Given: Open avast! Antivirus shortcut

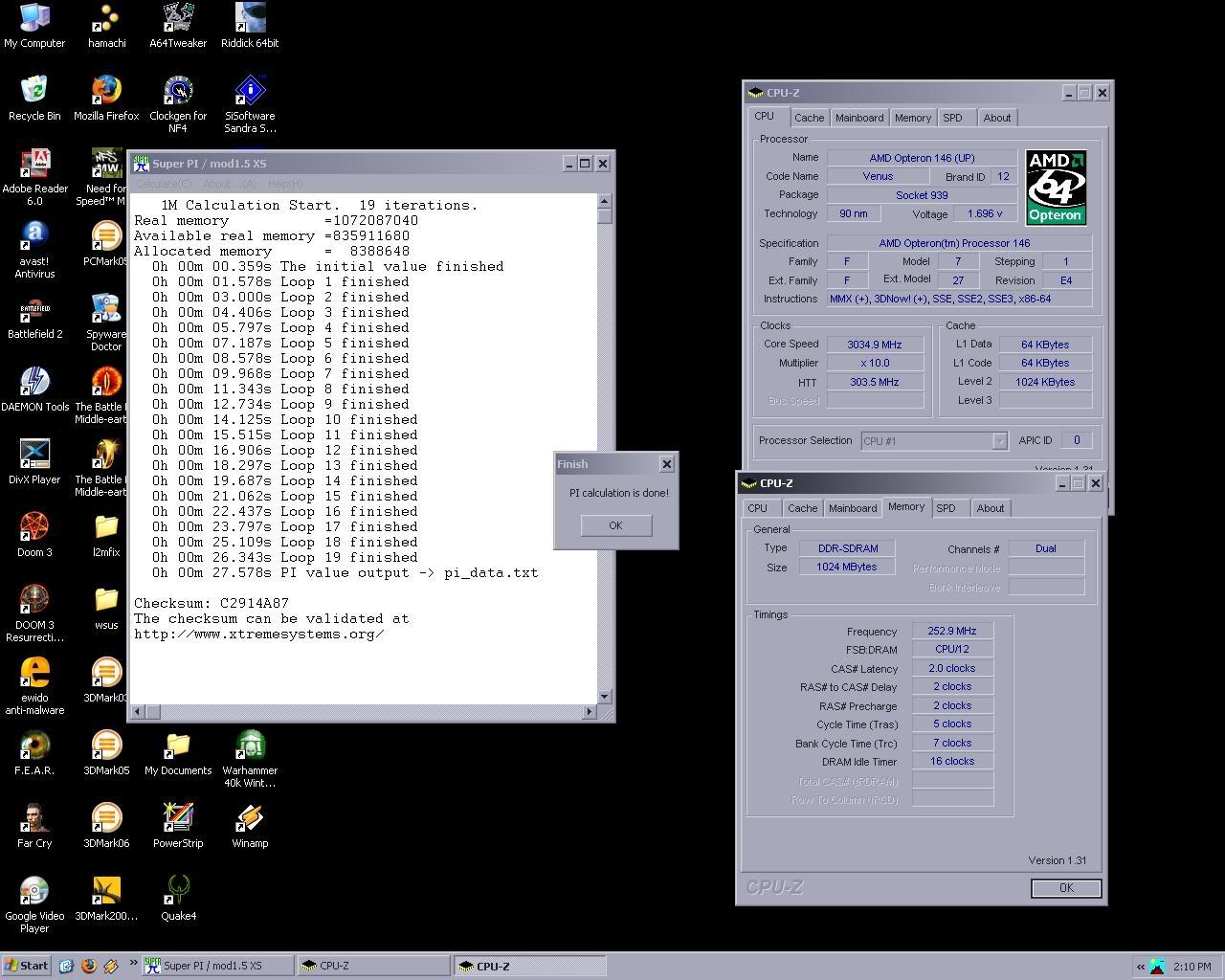Looking at the screenshot, I should 34,250.
